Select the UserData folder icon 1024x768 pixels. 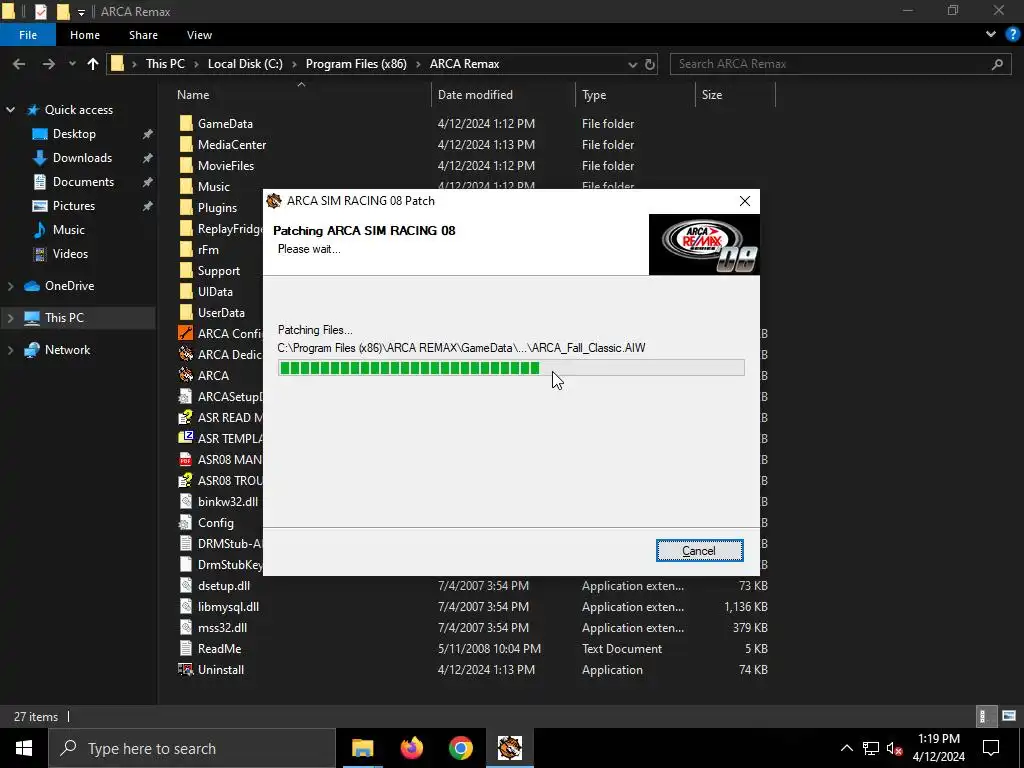[x=186, y=312]
